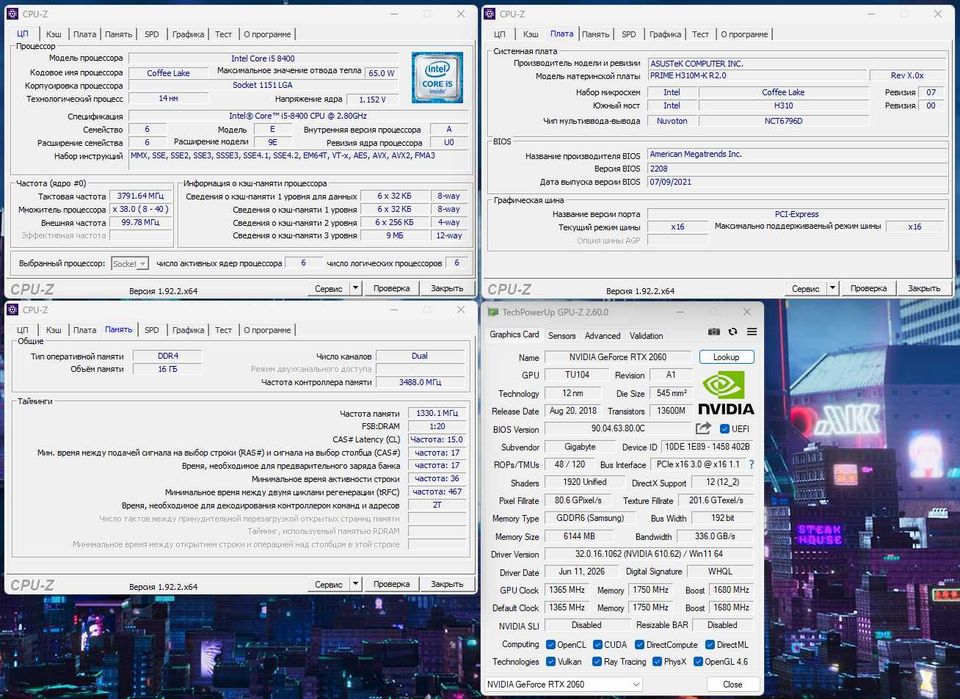Click Проверка in the processor window
Screen dimensions: 960x699
click(391, 288)
